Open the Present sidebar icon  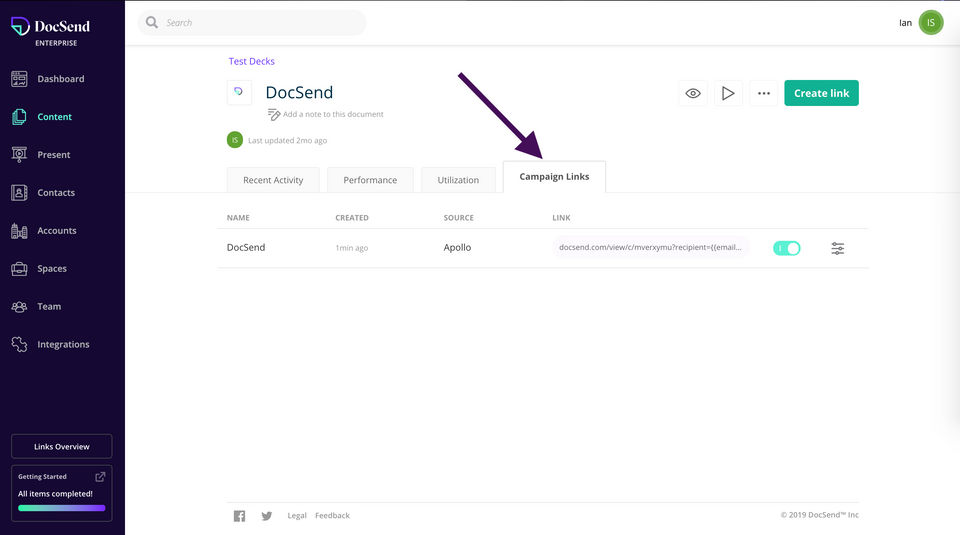coord(19,154)
